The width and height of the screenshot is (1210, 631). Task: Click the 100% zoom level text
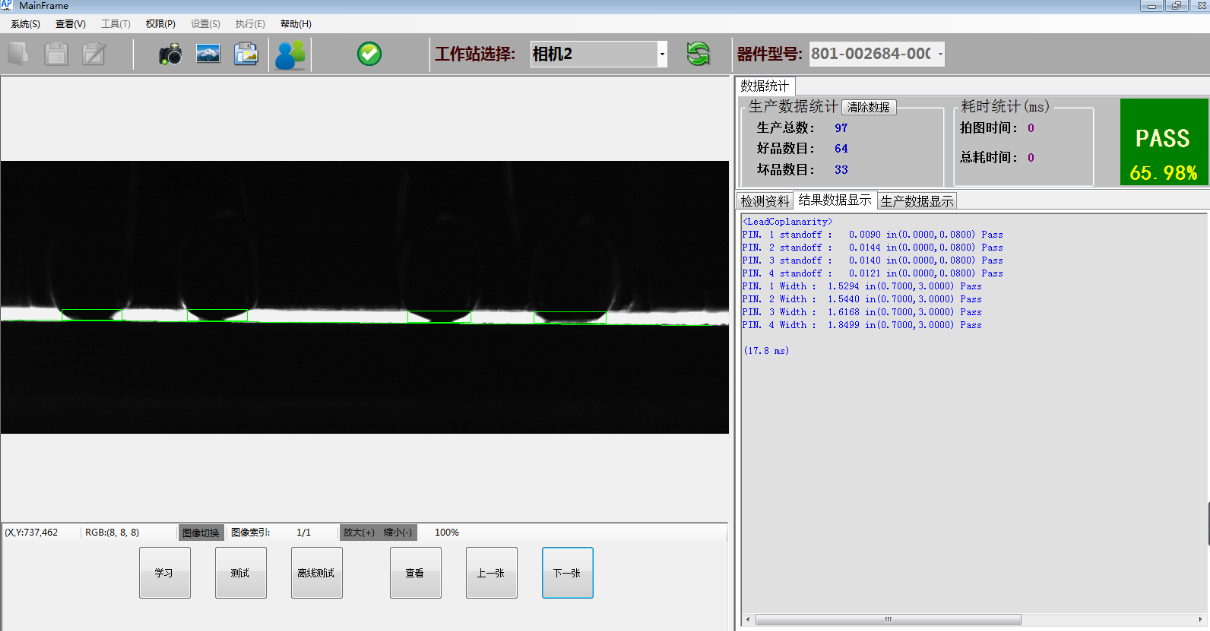tap(447, 533)
